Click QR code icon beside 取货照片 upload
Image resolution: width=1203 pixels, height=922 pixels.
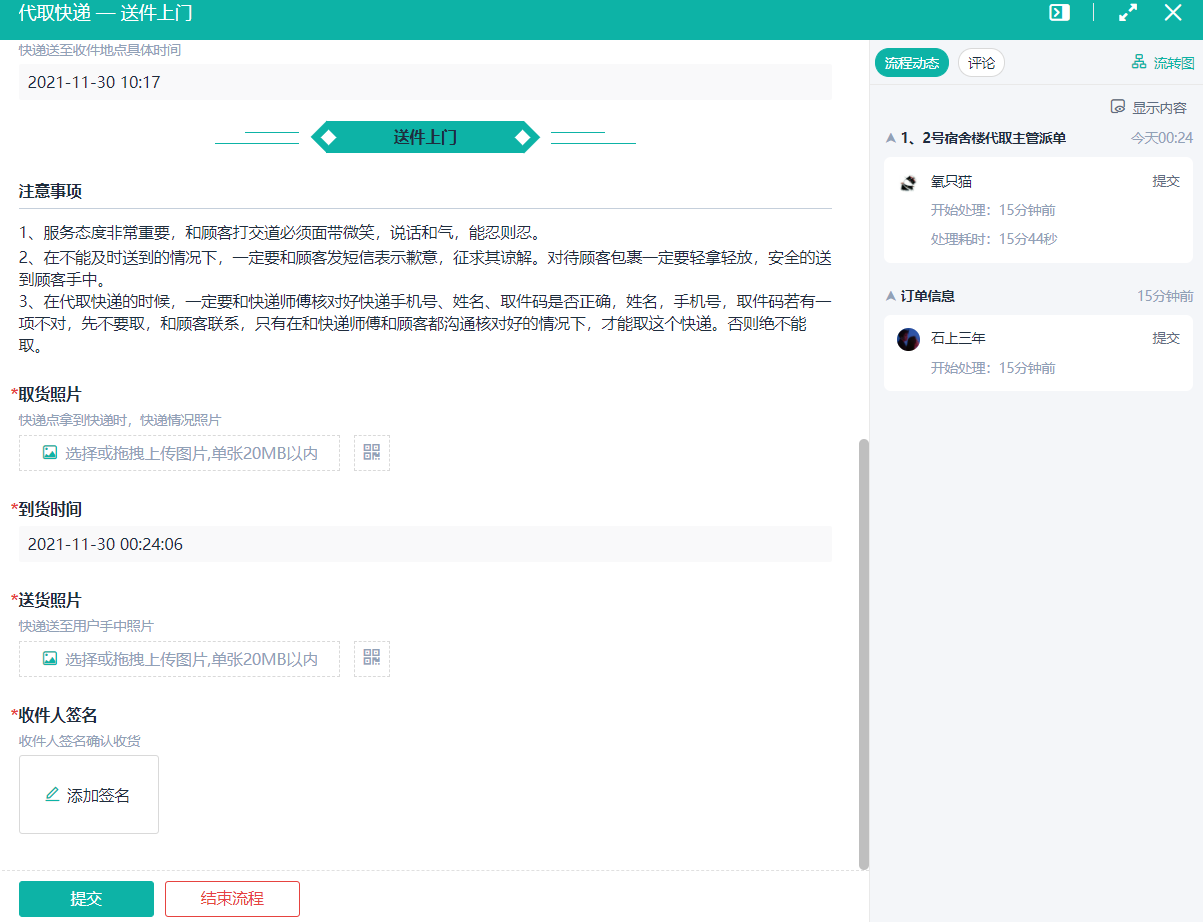[x=372, y=453]
